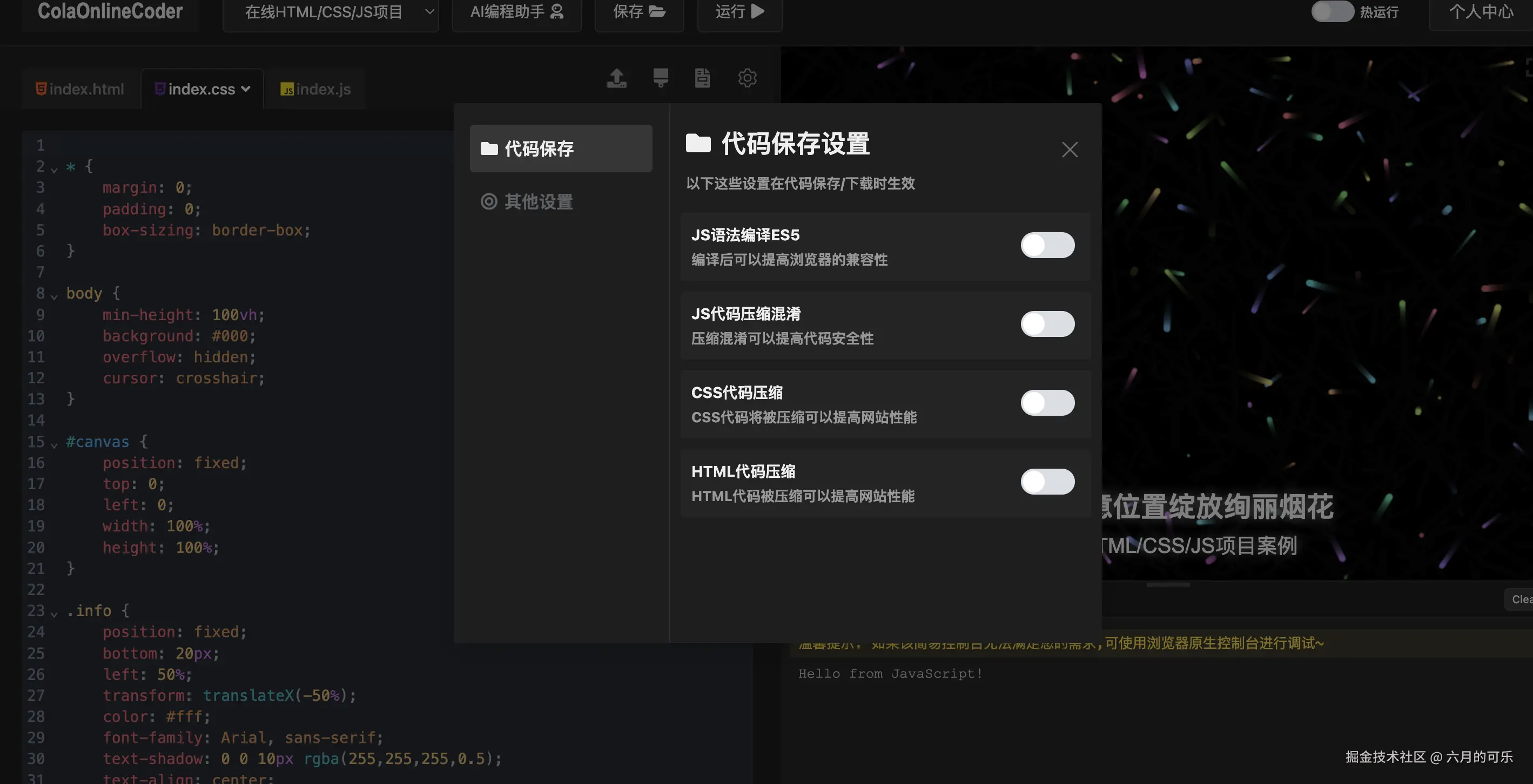This screenshot has width=1533, height=784.
Task: Select 其他设置 in the settings sidebar
Action: pos(538,201)
